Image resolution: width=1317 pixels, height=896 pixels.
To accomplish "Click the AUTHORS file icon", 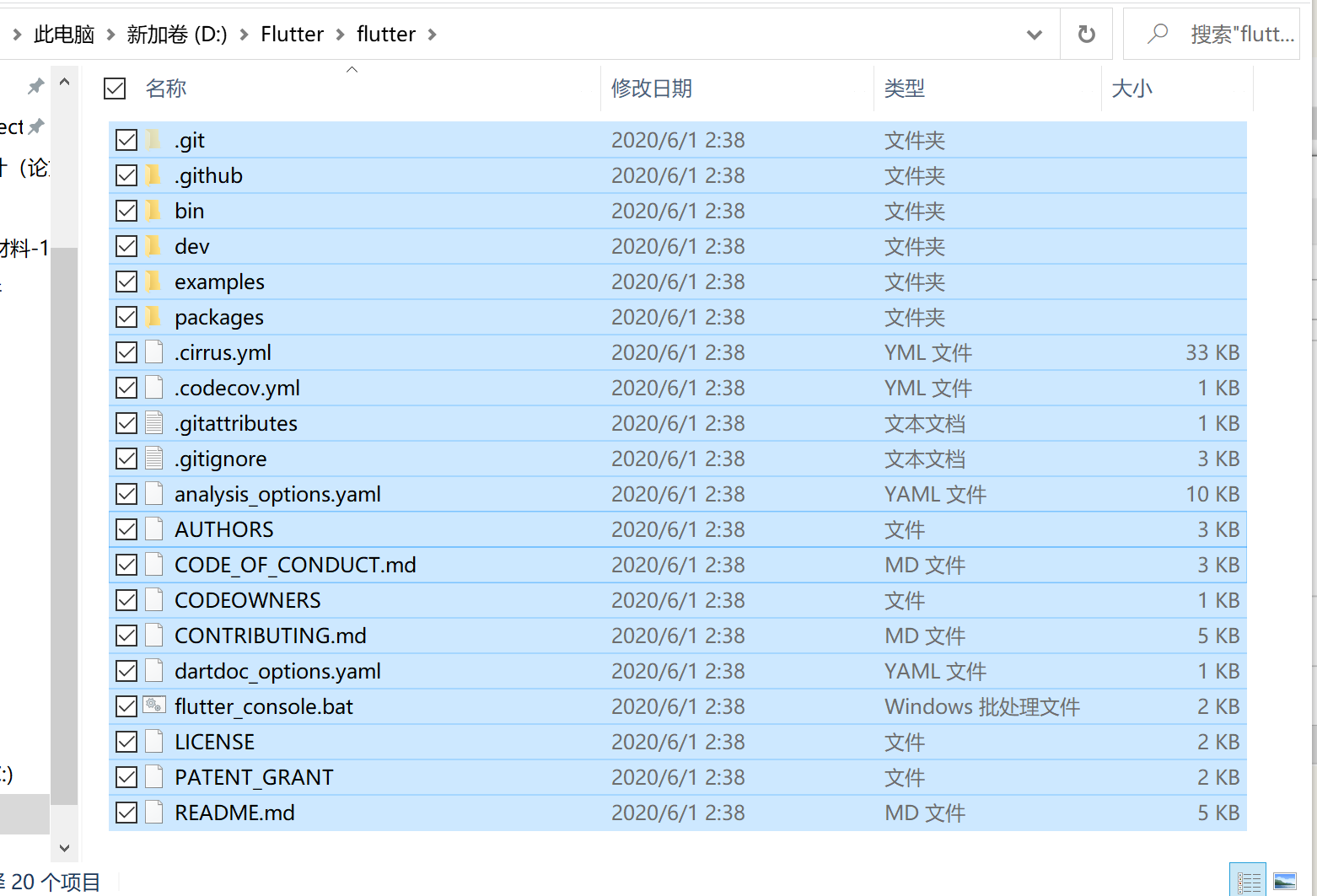I will point(153,529).
